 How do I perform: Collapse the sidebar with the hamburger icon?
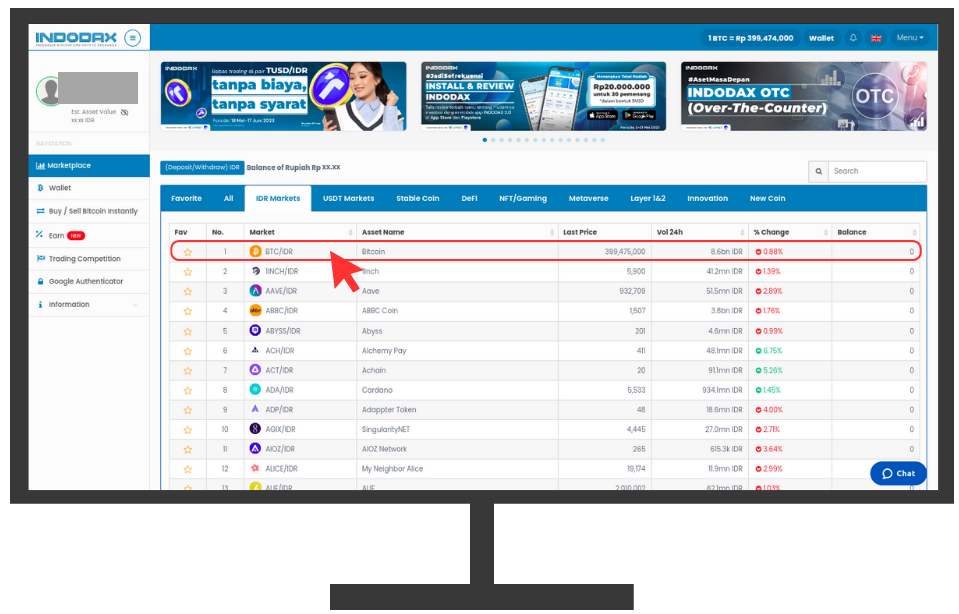[x=132, y=38]
